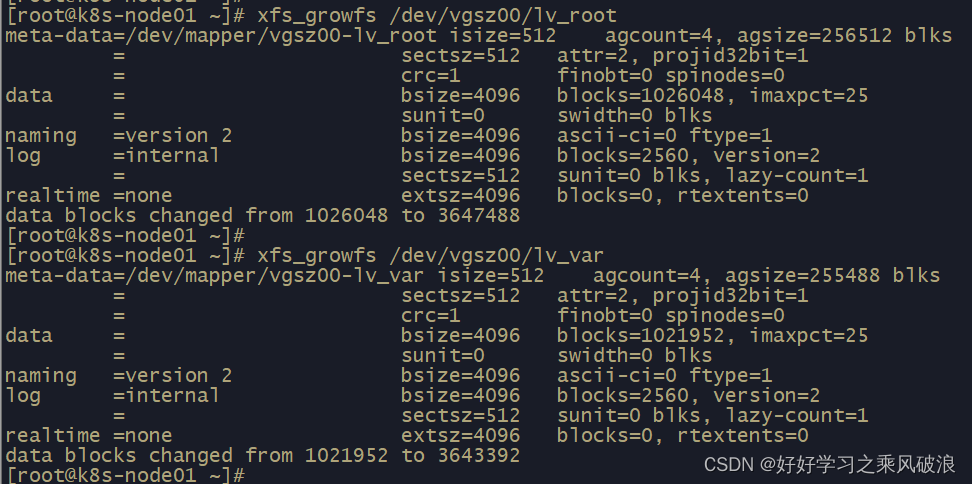Click 'blocks=1026048, imaxpct=25' in first output
This screenshot has height=484, width=972.
click(712, 95)
